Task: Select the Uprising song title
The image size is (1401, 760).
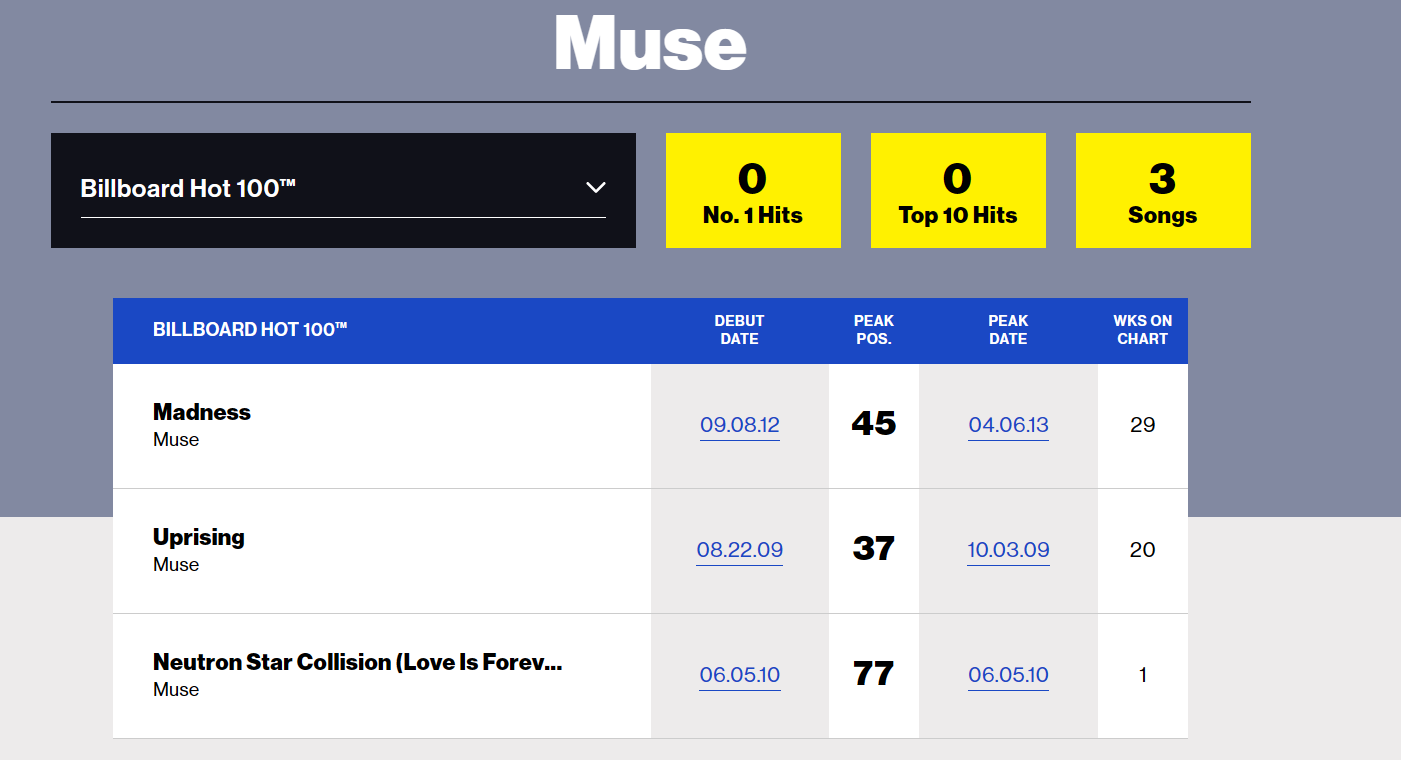Action: click(x=199, y=537)
